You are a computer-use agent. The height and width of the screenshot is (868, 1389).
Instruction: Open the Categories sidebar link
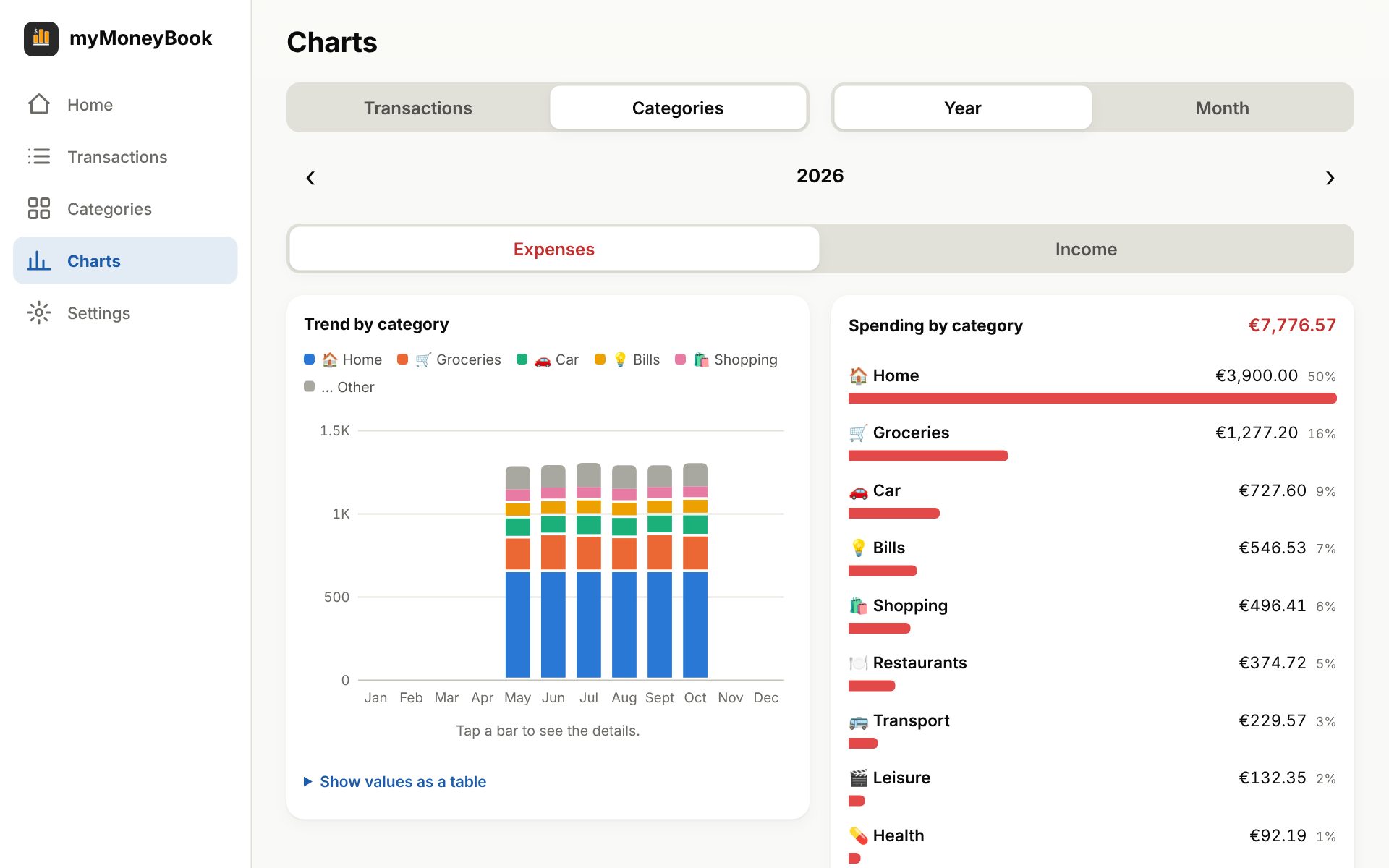[125, 208]
